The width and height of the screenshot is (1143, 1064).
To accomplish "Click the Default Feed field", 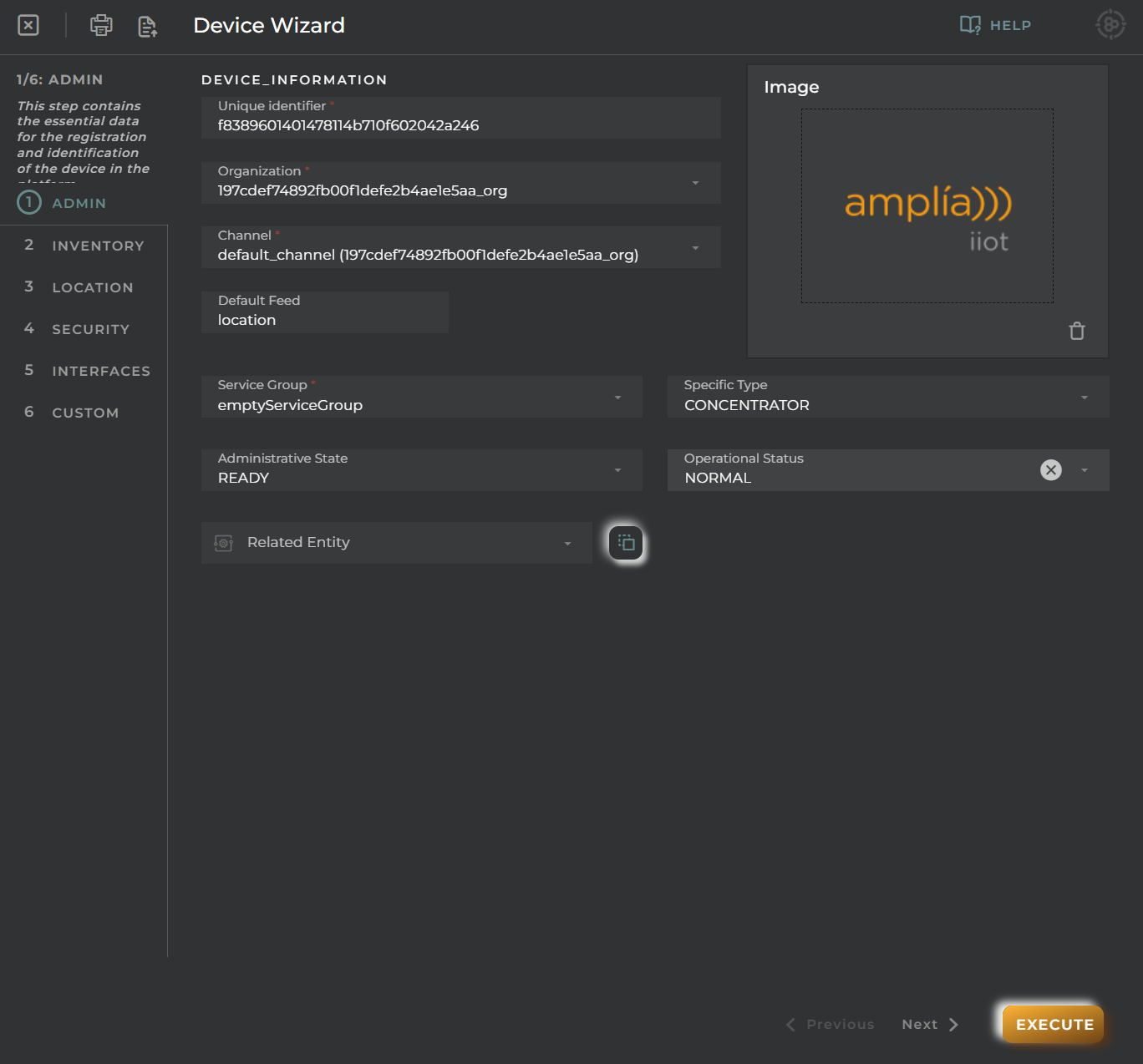I will click(325, 312).
